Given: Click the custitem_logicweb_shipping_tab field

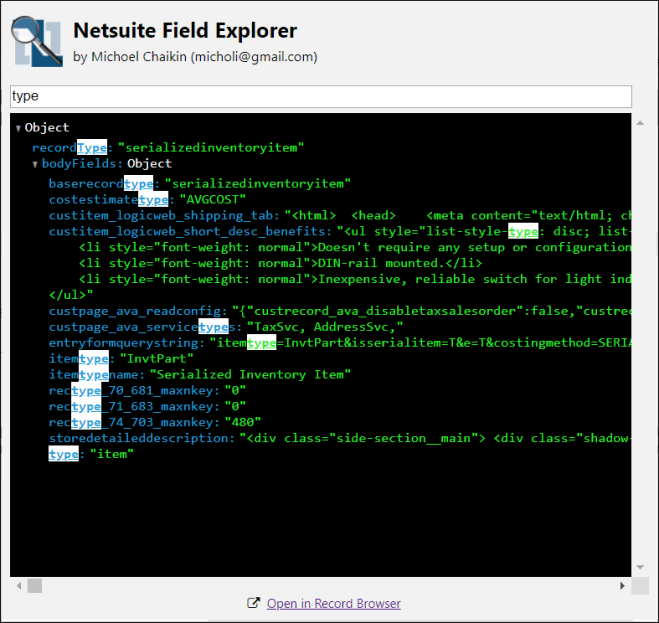Looking at the screenshot, I should 165,215.
